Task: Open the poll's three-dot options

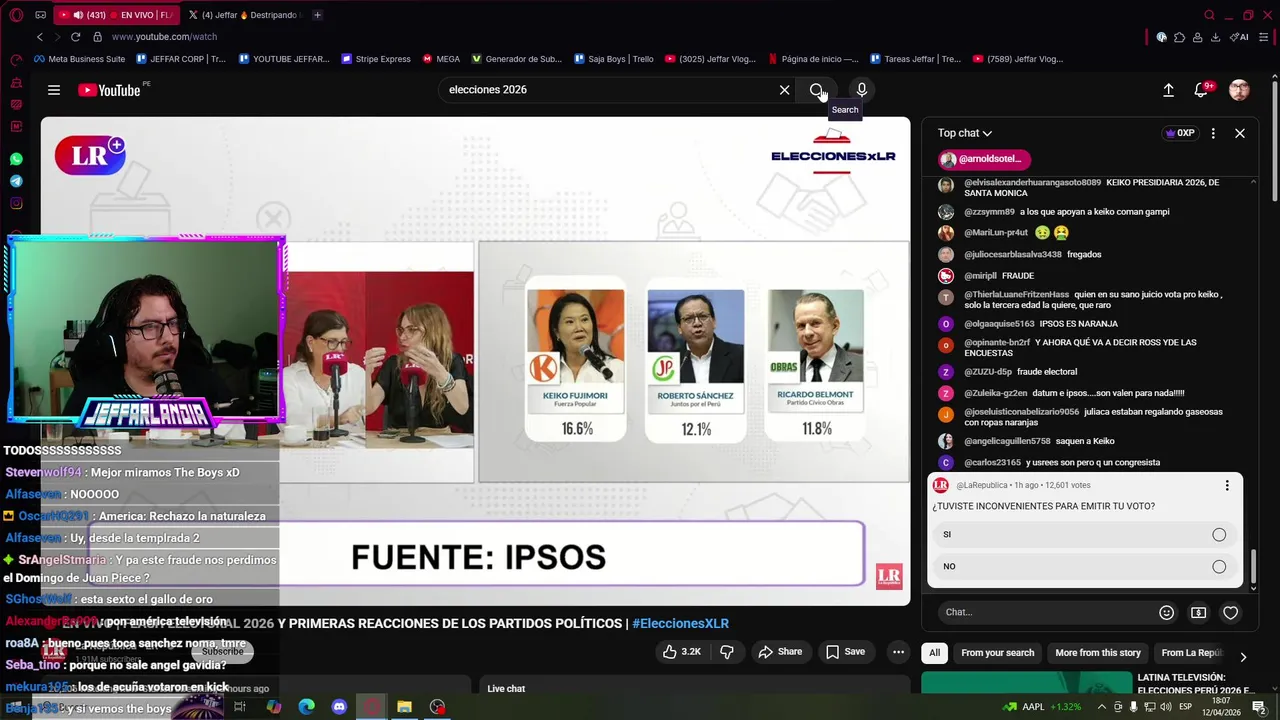Action: pyautogui.click(x=1227, y=486)
